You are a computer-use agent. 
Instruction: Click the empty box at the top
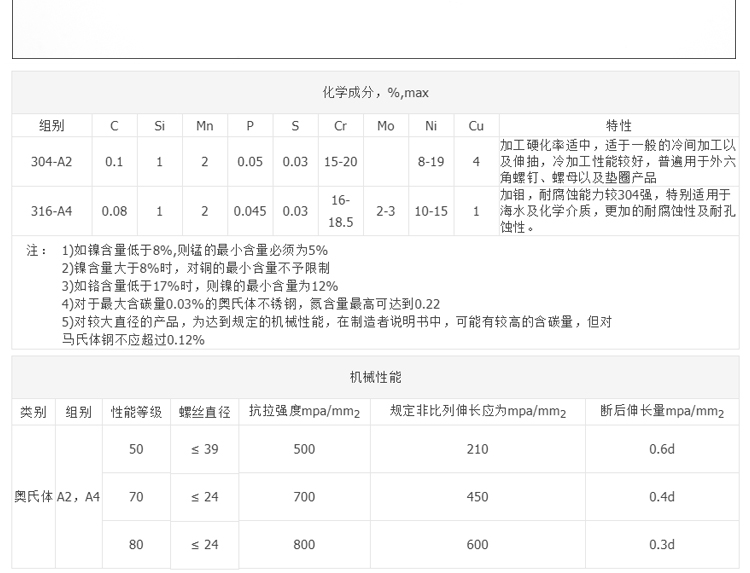pos(375,28)
